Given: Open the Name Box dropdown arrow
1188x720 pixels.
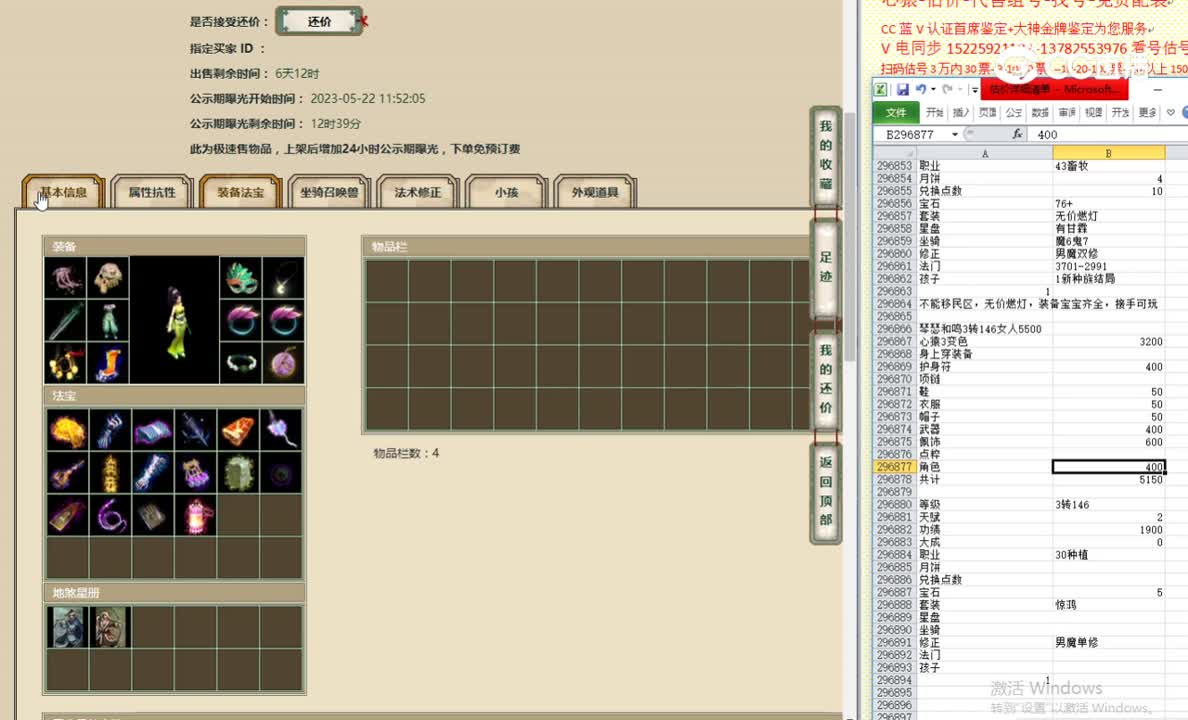Looking at the screenshot, I should [954, 133].
